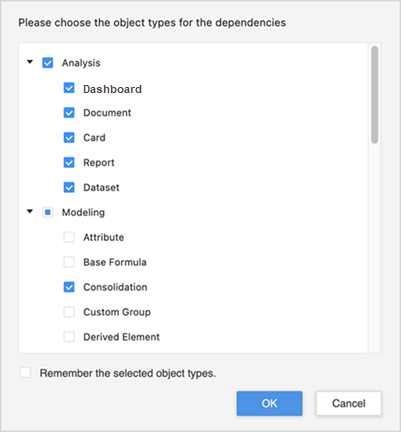Click the partially checked Modeling checkbox
This screenshot has height=432, width=401.
(x=48, y=212)
